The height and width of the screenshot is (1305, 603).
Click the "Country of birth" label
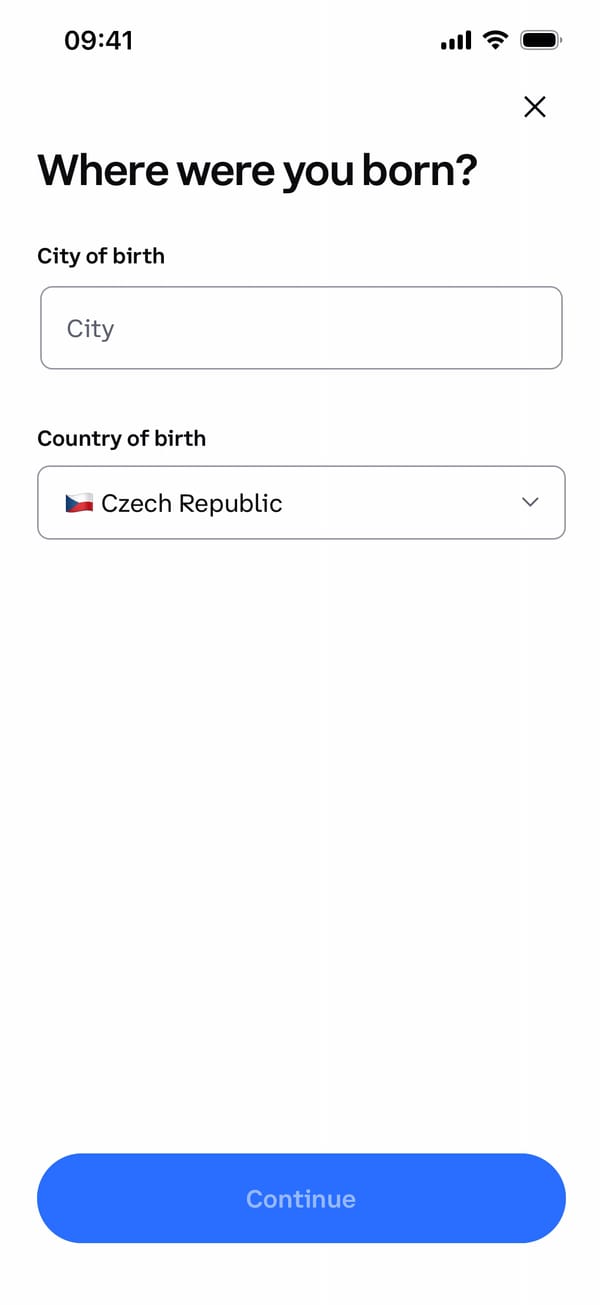[x=121, y=438]
